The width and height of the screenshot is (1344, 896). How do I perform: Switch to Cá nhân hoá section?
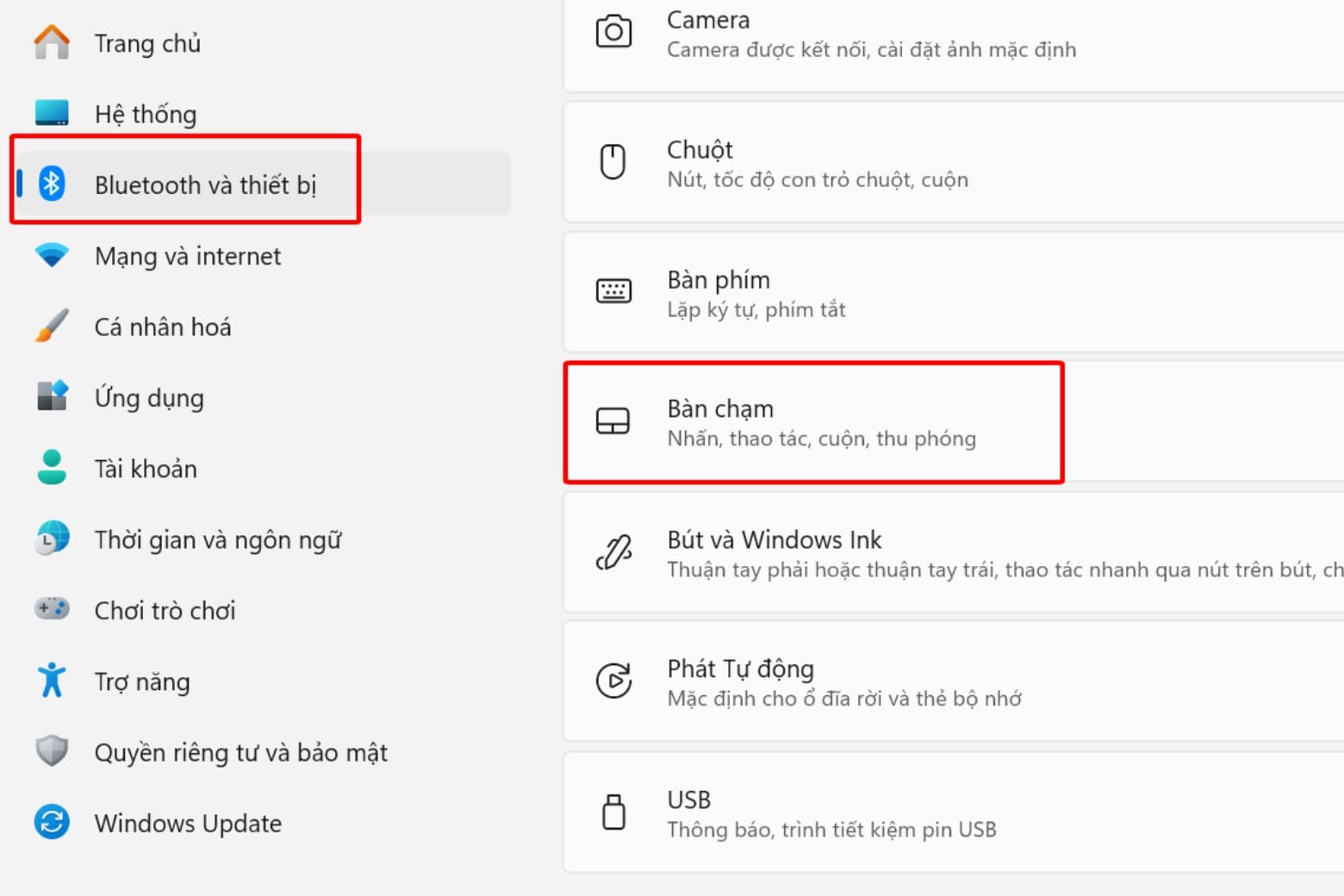coord(162,327)
